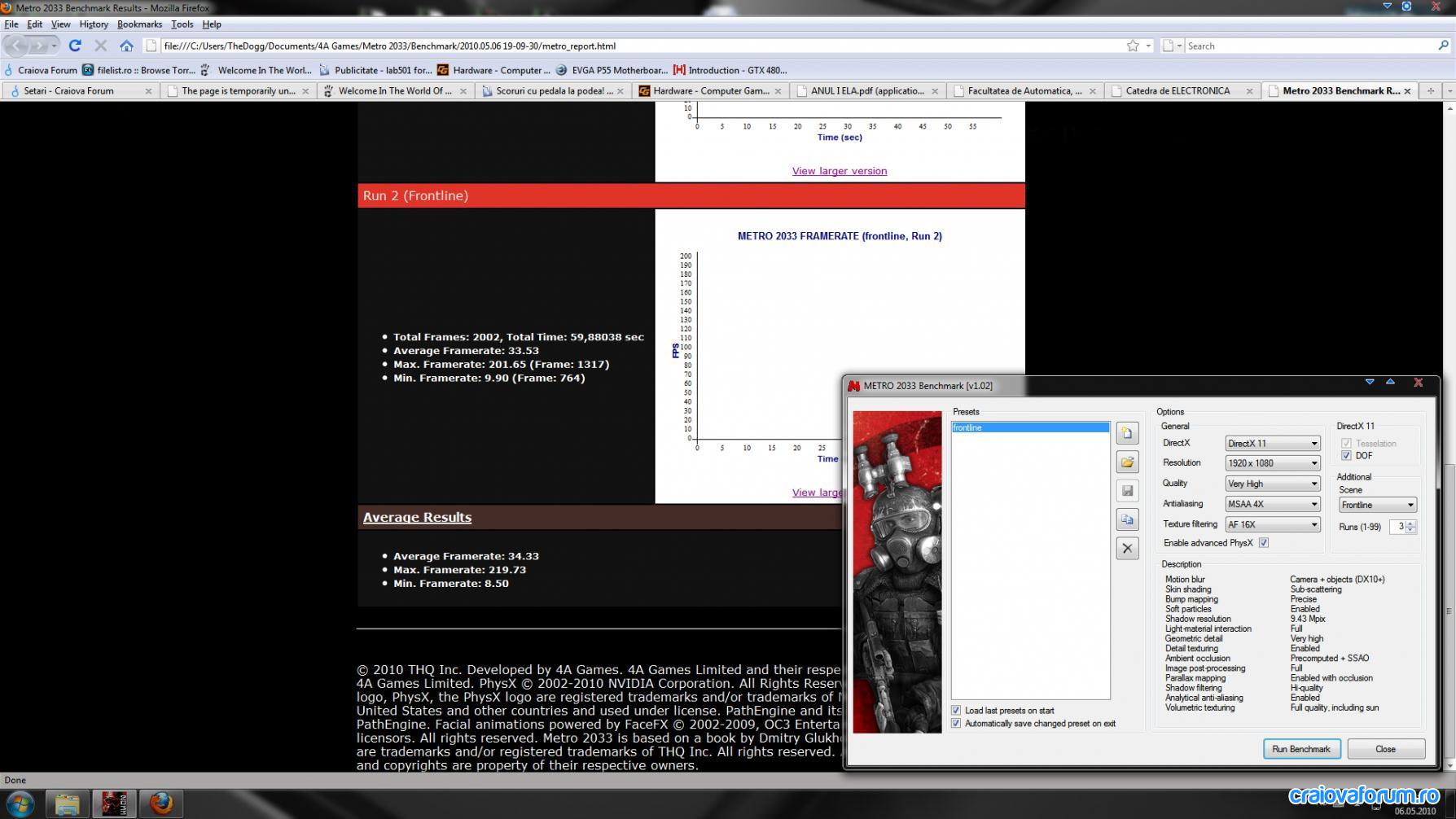Increase Runs count with up arrow
Viewport: 1456px width, 819px height.
[x=1410, y=523]
